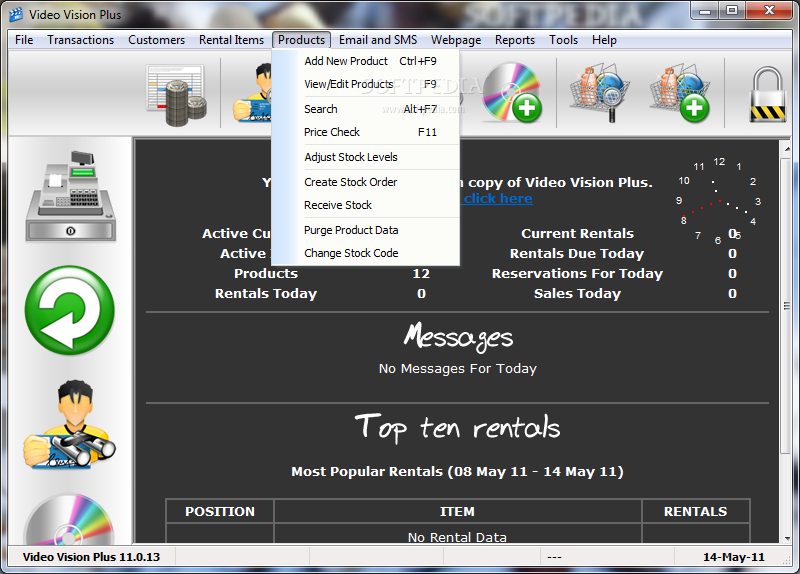800x574 pixels.
Task: Select Create Stock Order
Action: point(366,182)
